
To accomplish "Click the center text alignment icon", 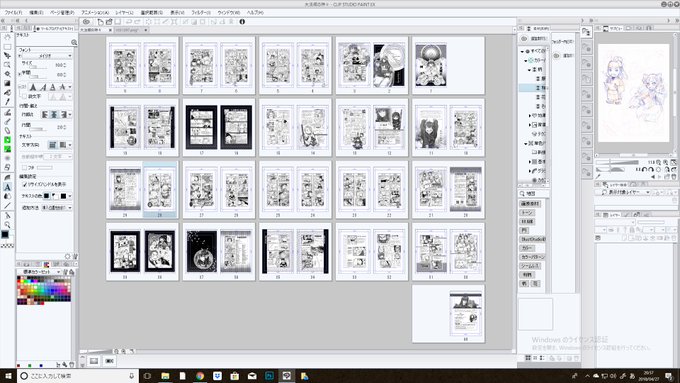I will (x=54, y=115).
